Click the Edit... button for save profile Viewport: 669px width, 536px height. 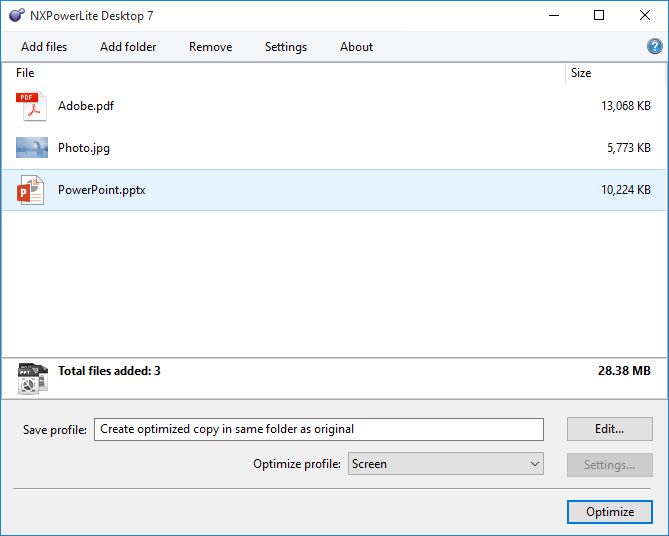point(610,429)
